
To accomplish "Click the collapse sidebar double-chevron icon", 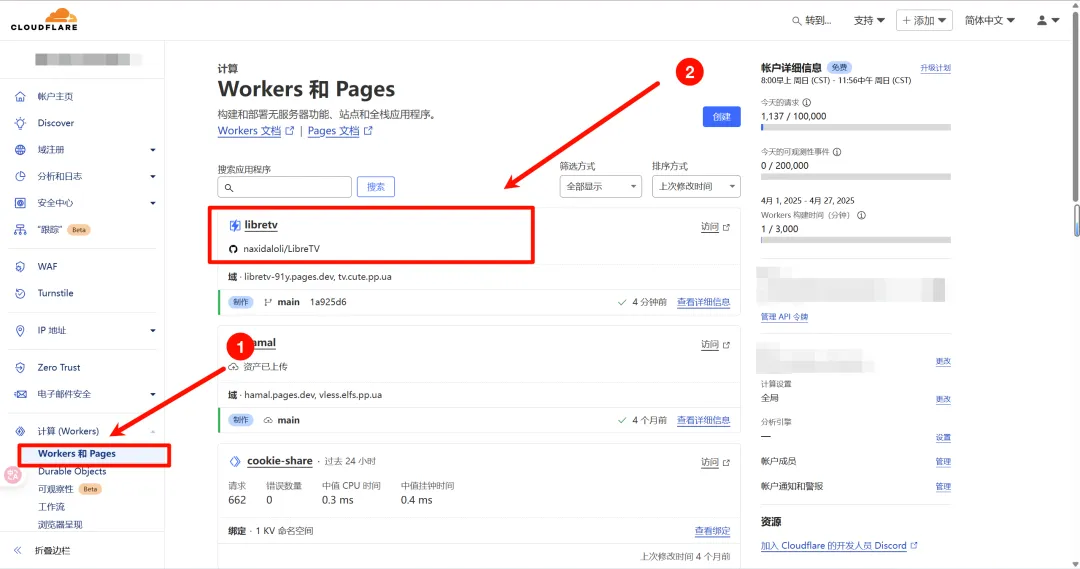I will (18, 550).
